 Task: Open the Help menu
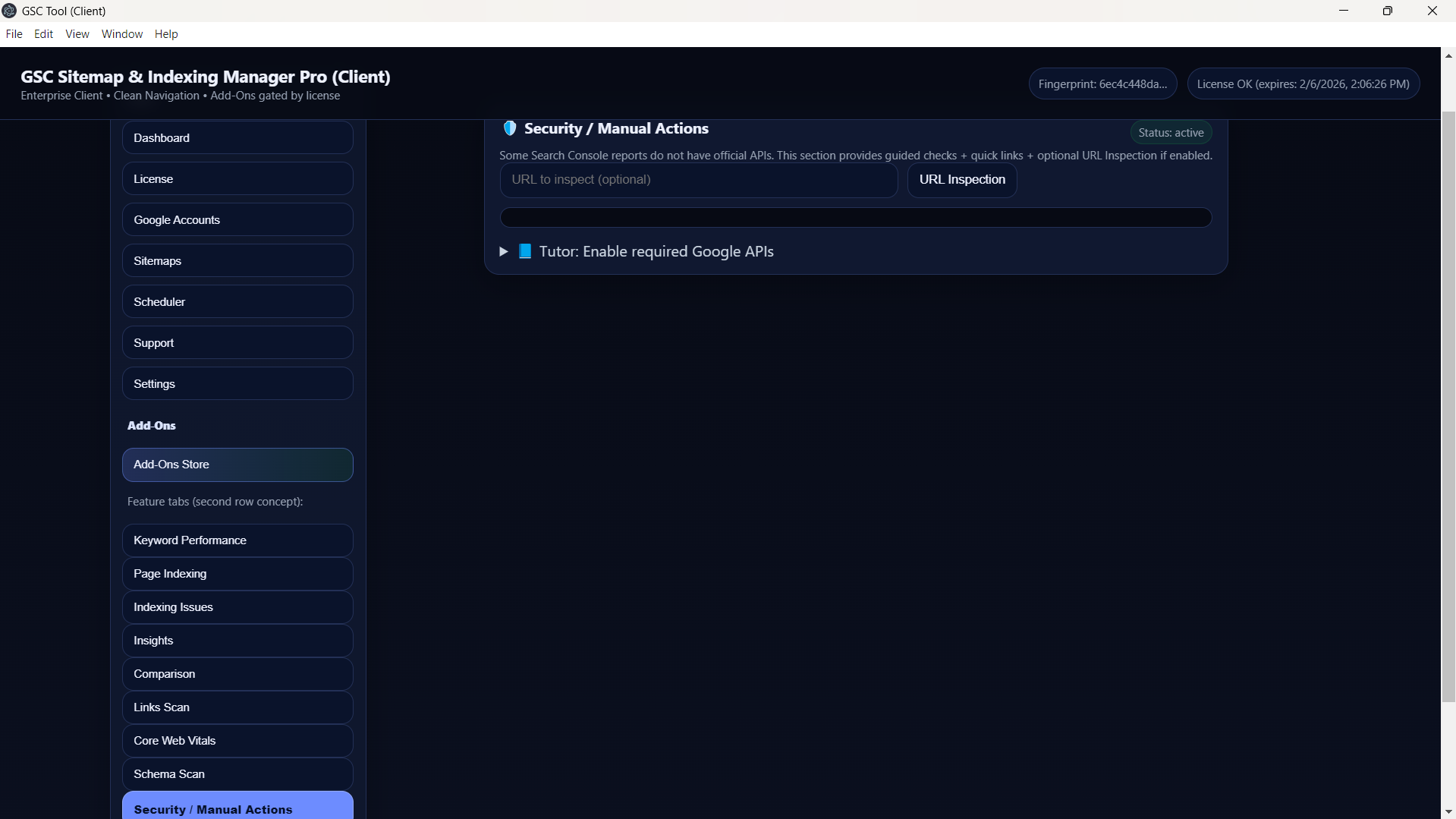(165, 34)
